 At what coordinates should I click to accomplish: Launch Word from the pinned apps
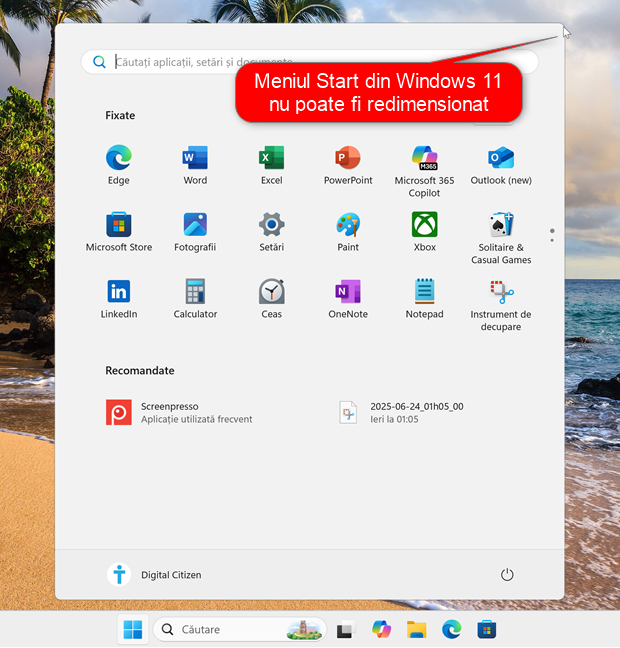195,159
